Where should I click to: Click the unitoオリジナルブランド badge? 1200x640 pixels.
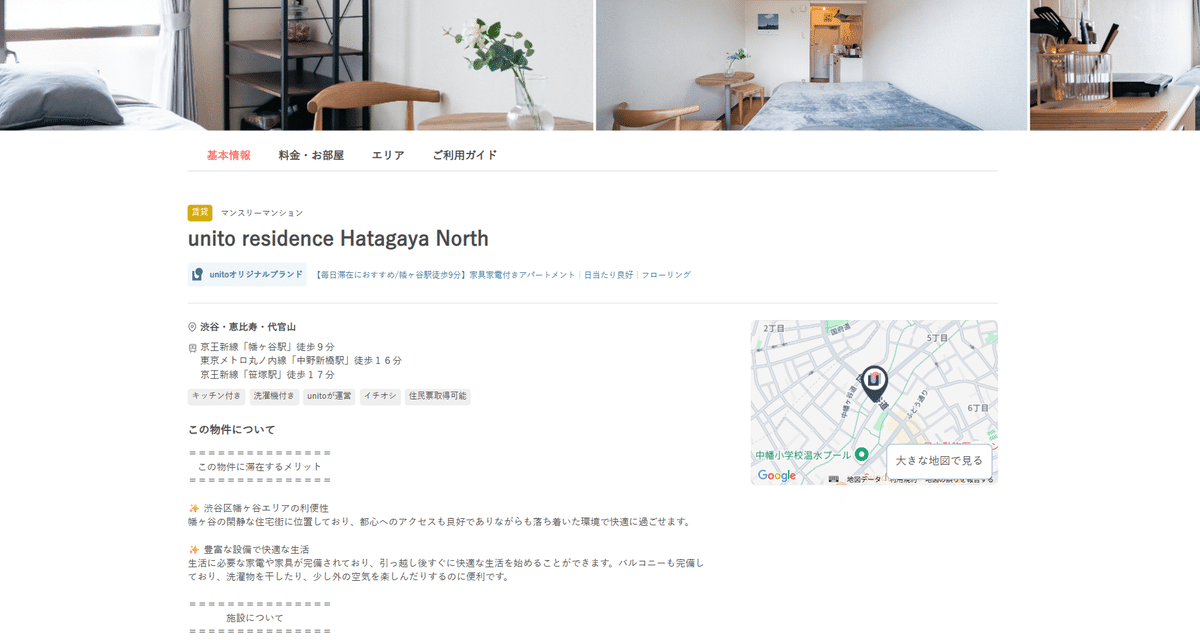(x=247, y=274)
